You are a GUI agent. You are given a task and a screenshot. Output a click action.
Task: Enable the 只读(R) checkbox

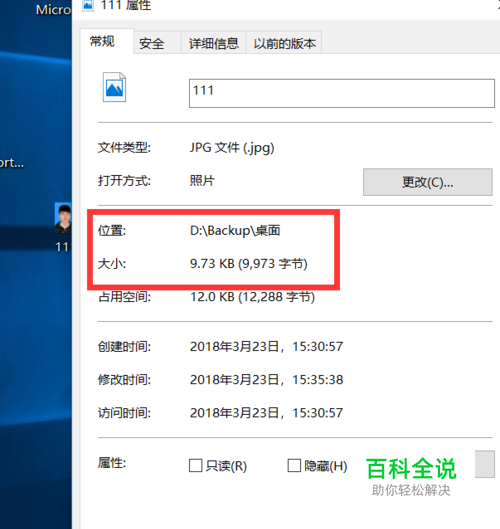(x=195, y=466)
